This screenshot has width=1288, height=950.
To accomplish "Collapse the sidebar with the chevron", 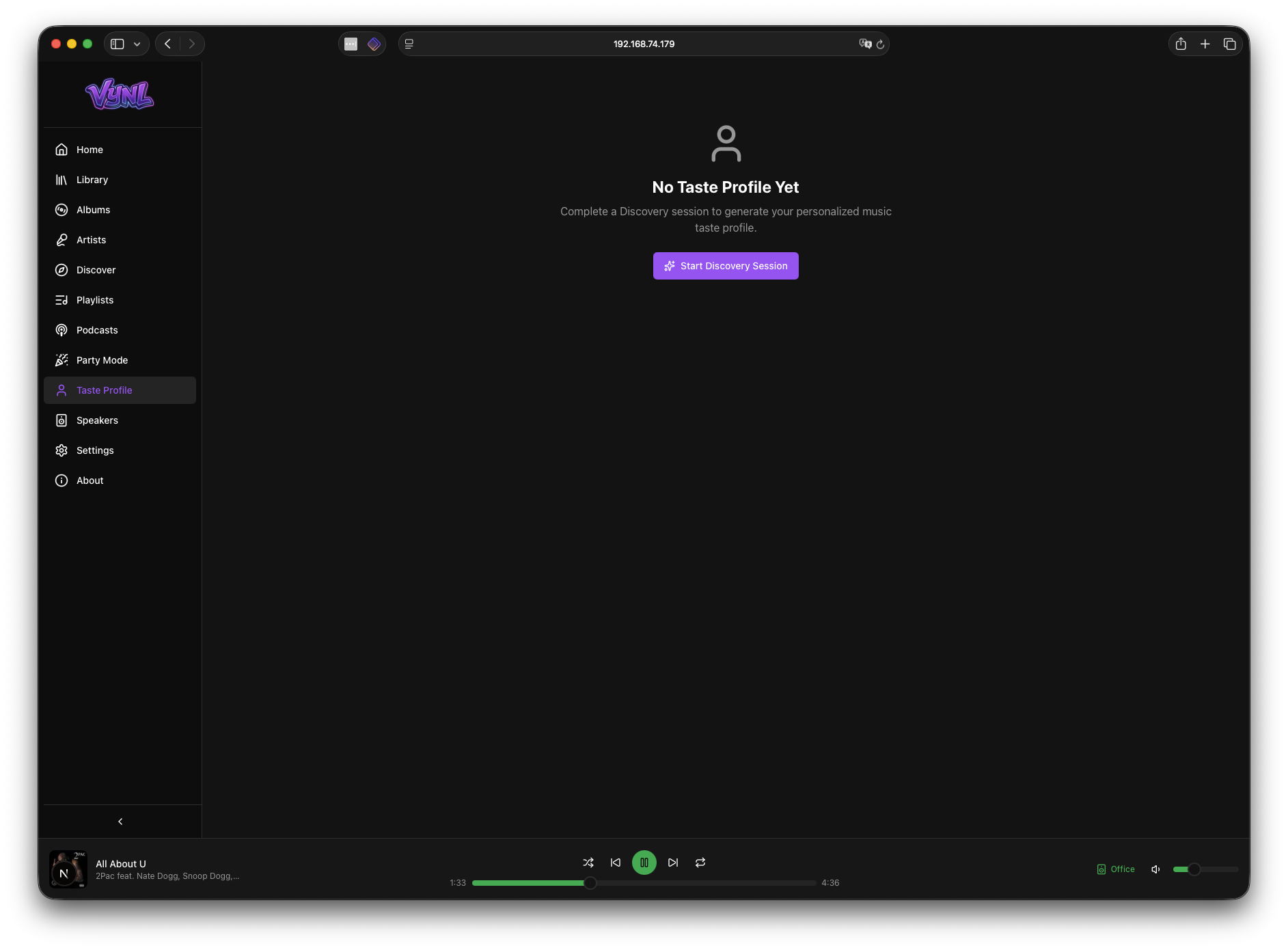I will click(120, 822).
